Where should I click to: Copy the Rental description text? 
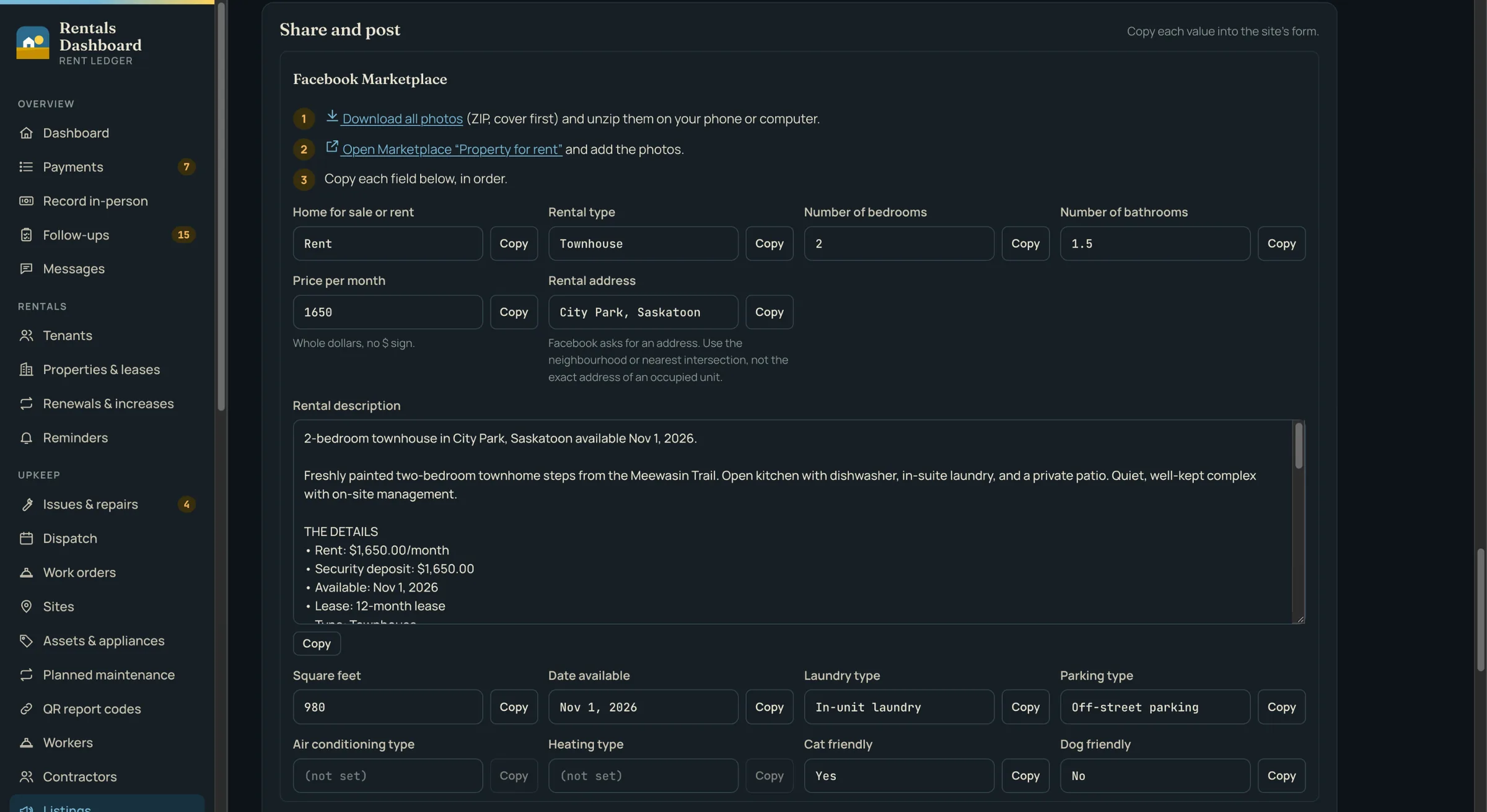[317, 644]
